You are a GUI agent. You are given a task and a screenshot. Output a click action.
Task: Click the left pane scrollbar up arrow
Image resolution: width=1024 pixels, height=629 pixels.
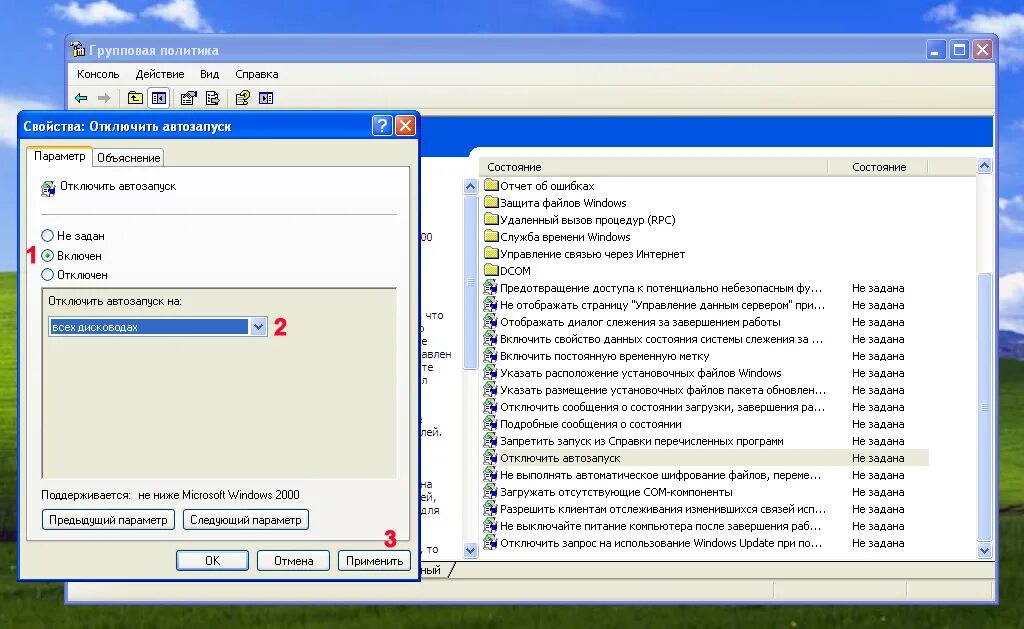(x=470, y=187)
